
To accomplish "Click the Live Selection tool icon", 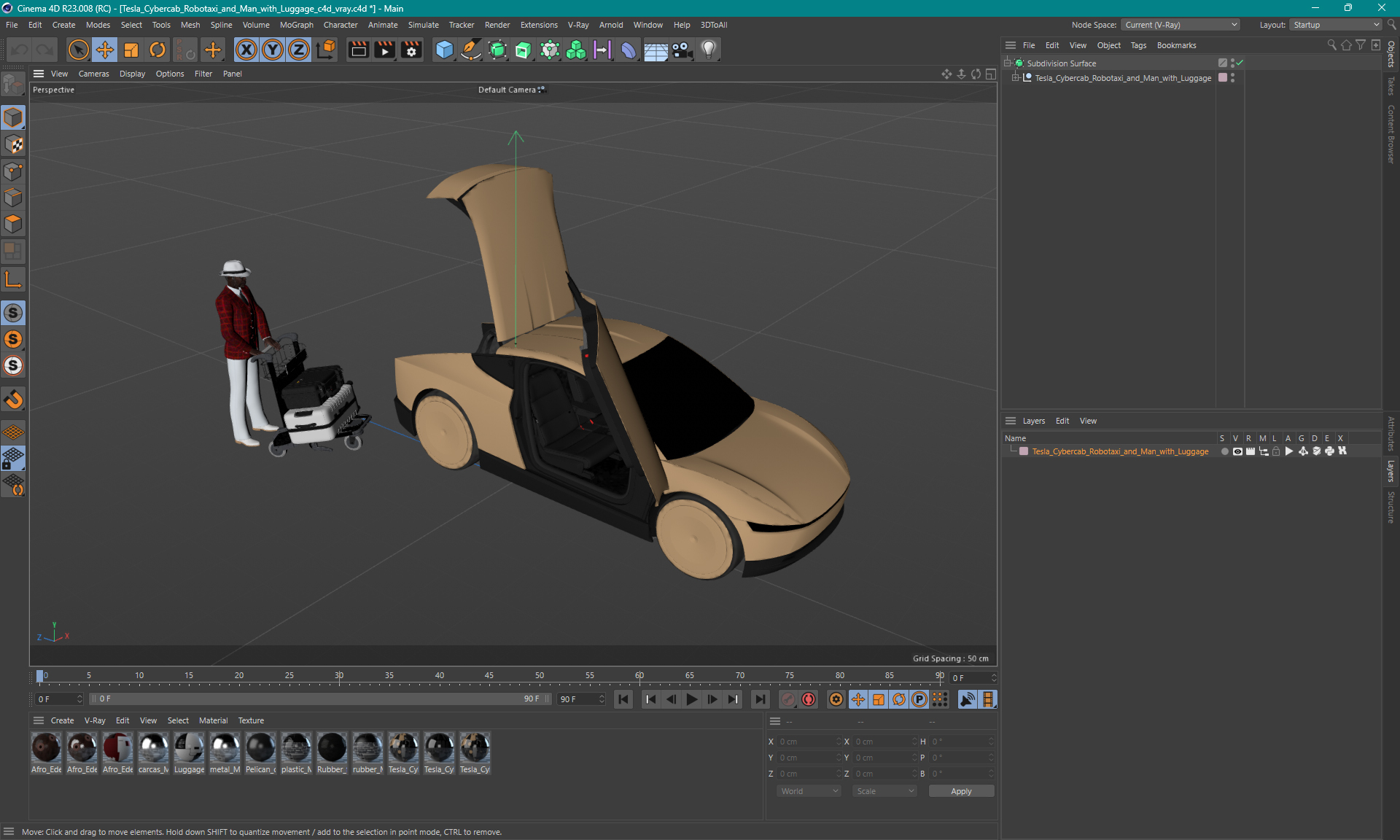I will (78, 50).
